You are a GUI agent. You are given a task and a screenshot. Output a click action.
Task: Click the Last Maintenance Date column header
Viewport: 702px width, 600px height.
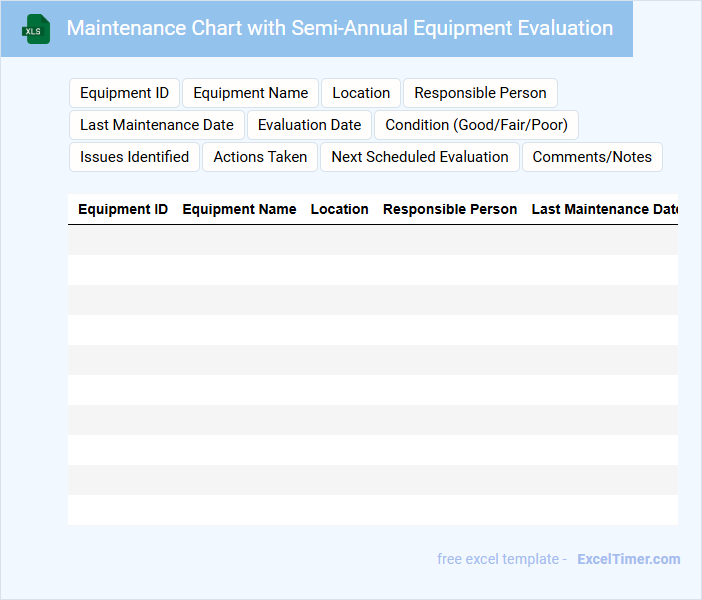coord(604,210)
